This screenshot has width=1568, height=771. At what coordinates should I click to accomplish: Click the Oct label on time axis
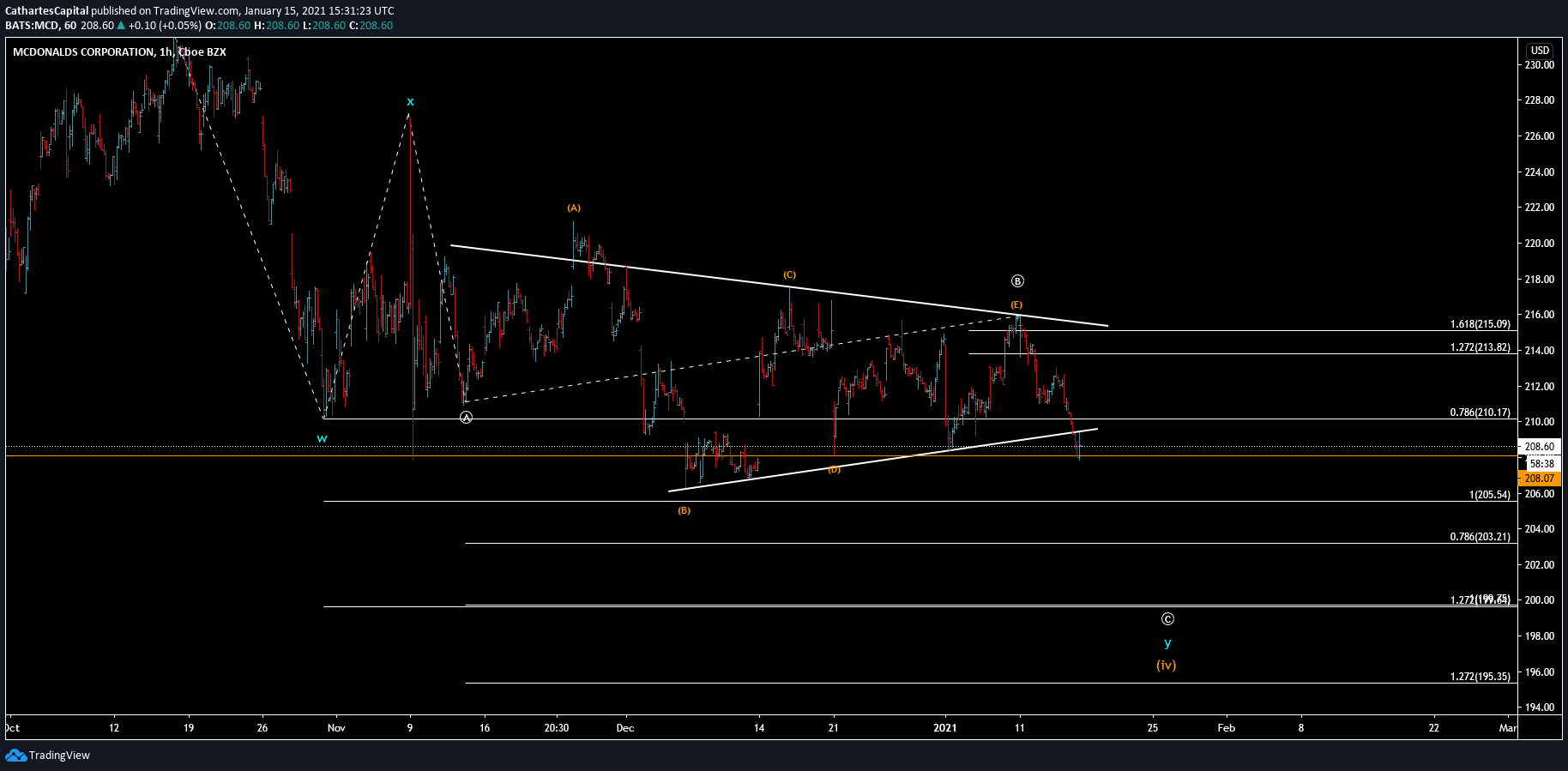[x=12, y=728]
